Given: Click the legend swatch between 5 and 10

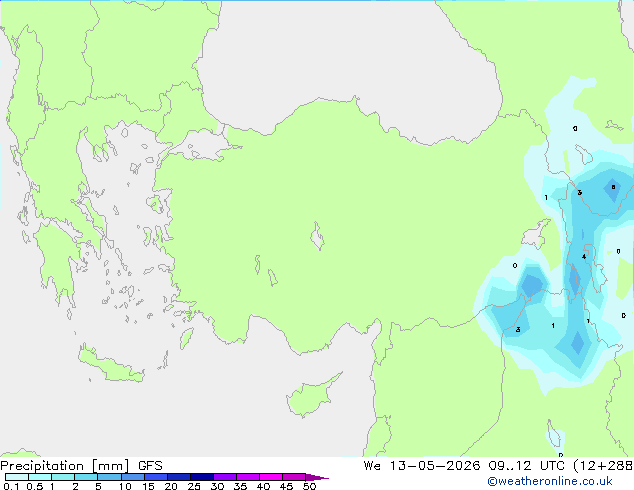Looking at the screenshot, I should point(109,477).
